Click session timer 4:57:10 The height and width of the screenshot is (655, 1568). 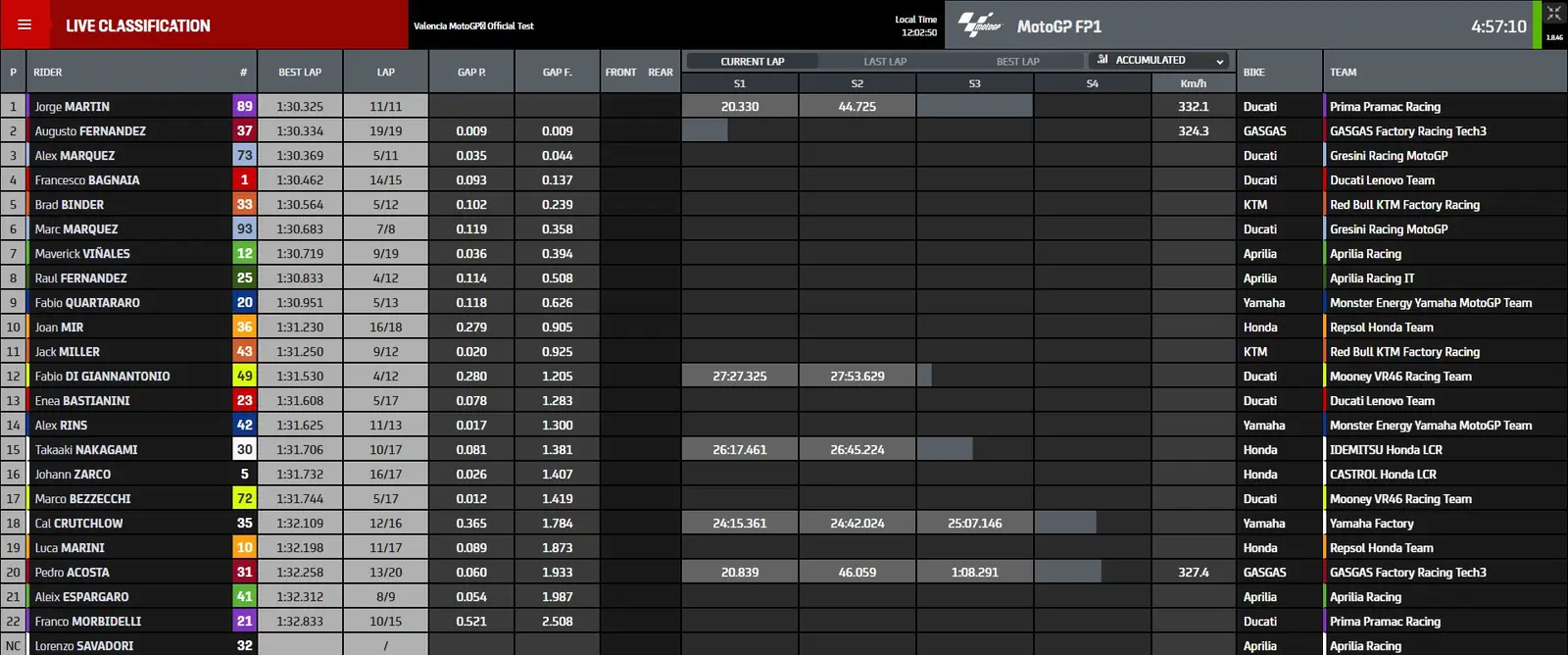click(1498, 26)
